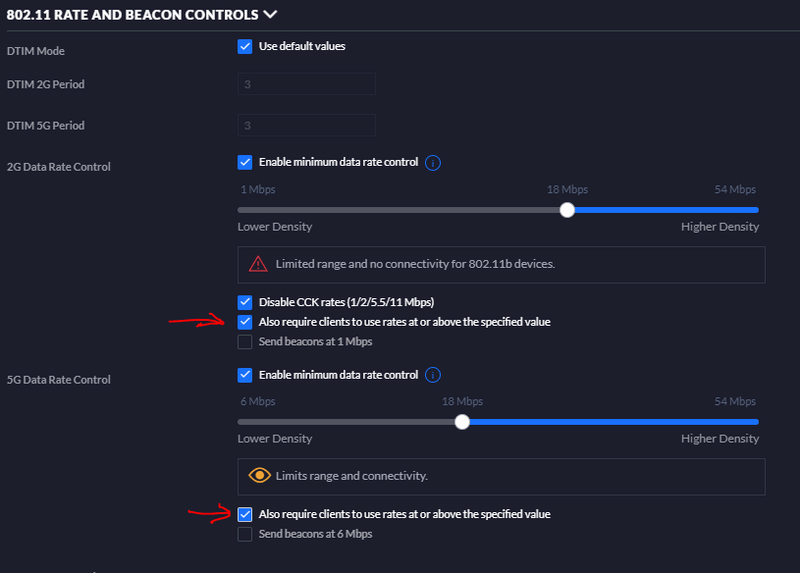
Task: Uncheck 5G require clients rates checkbox
Action: coord(245,514)
